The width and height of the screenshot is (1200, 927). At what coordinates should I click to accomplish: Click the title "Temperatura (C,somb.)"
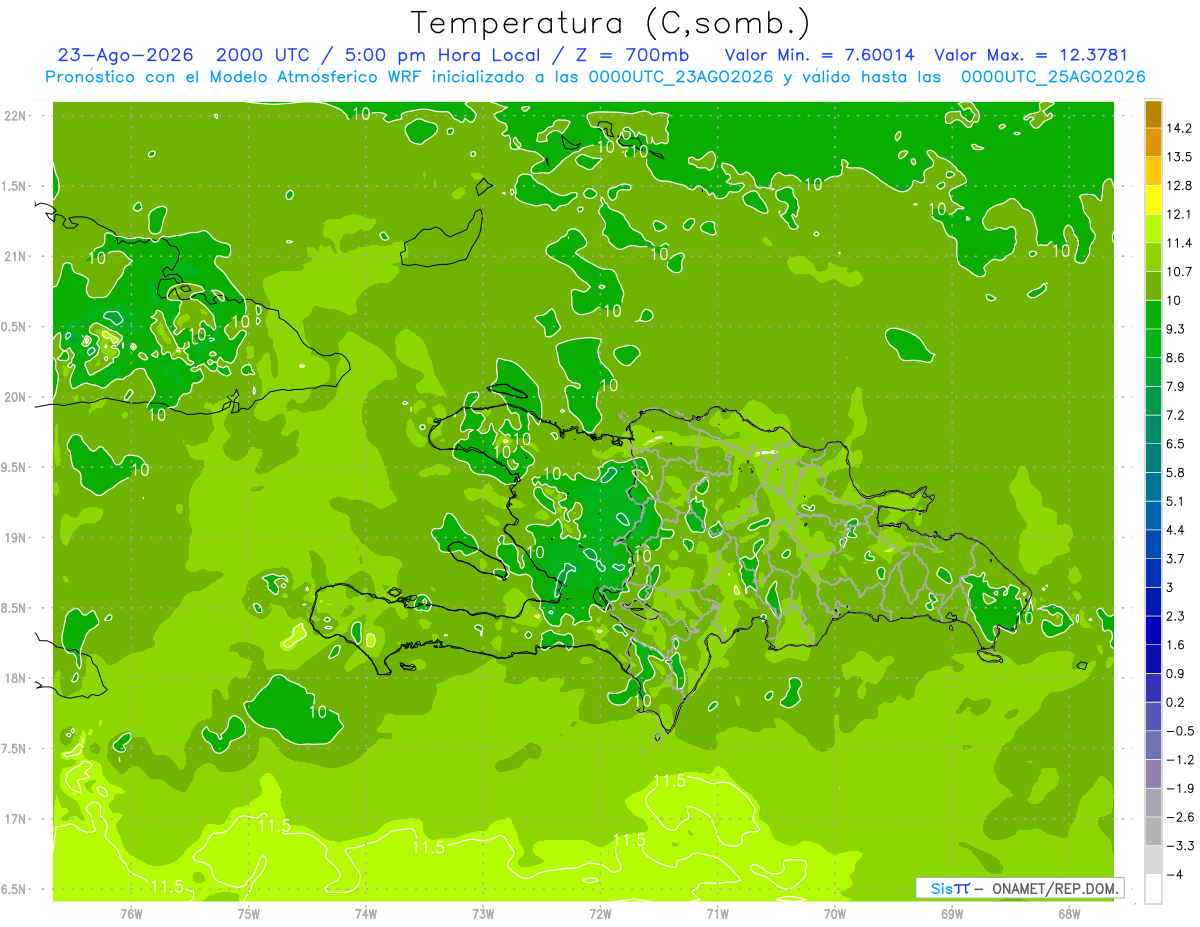[609, 23]
